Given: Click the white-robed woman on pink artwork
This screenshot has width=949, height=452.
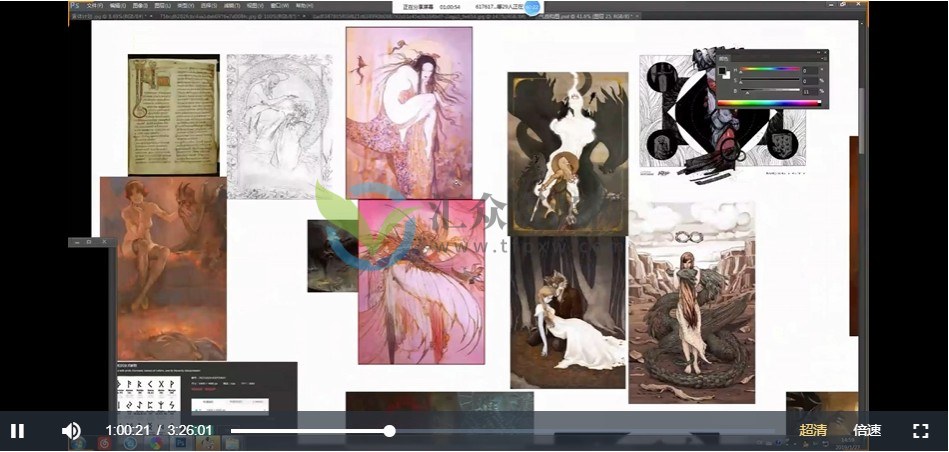Looking at the screenshot, I should coord(408,110).
